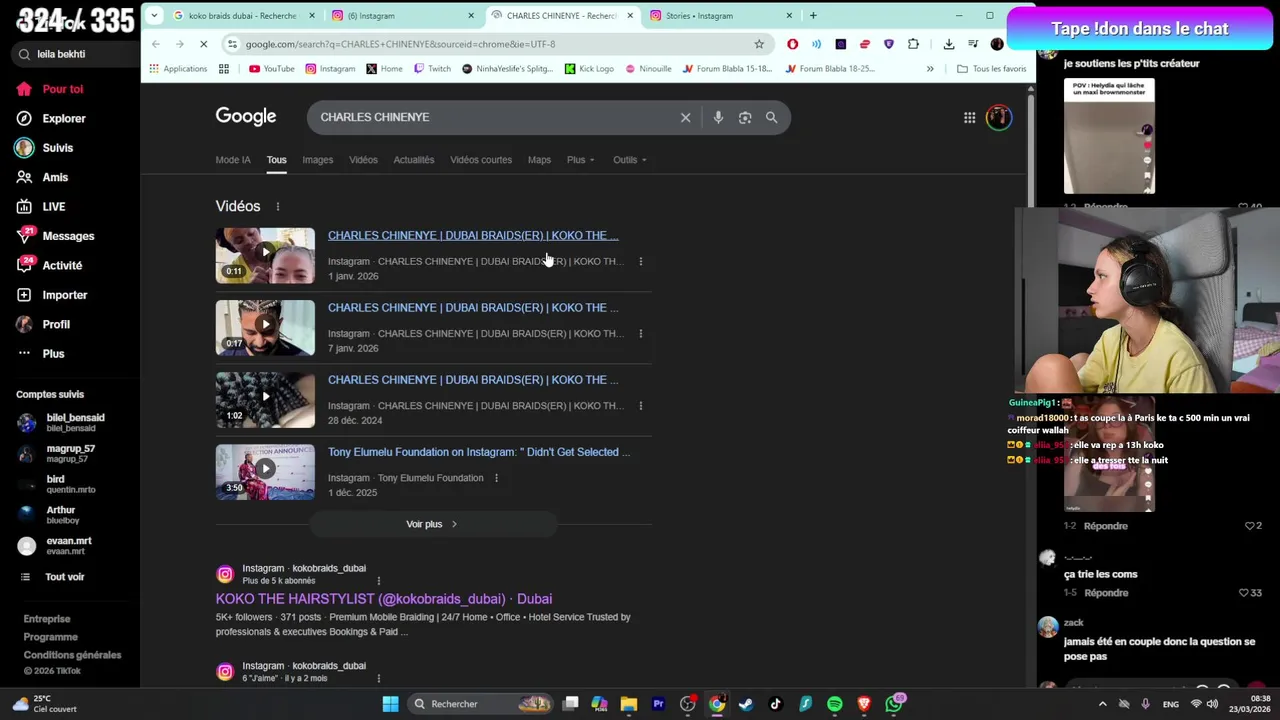Switch to koko braids dubai browser tab
Image resolution: width=1280 pixels, height=720 pixels.
click(x=244, y=16)
